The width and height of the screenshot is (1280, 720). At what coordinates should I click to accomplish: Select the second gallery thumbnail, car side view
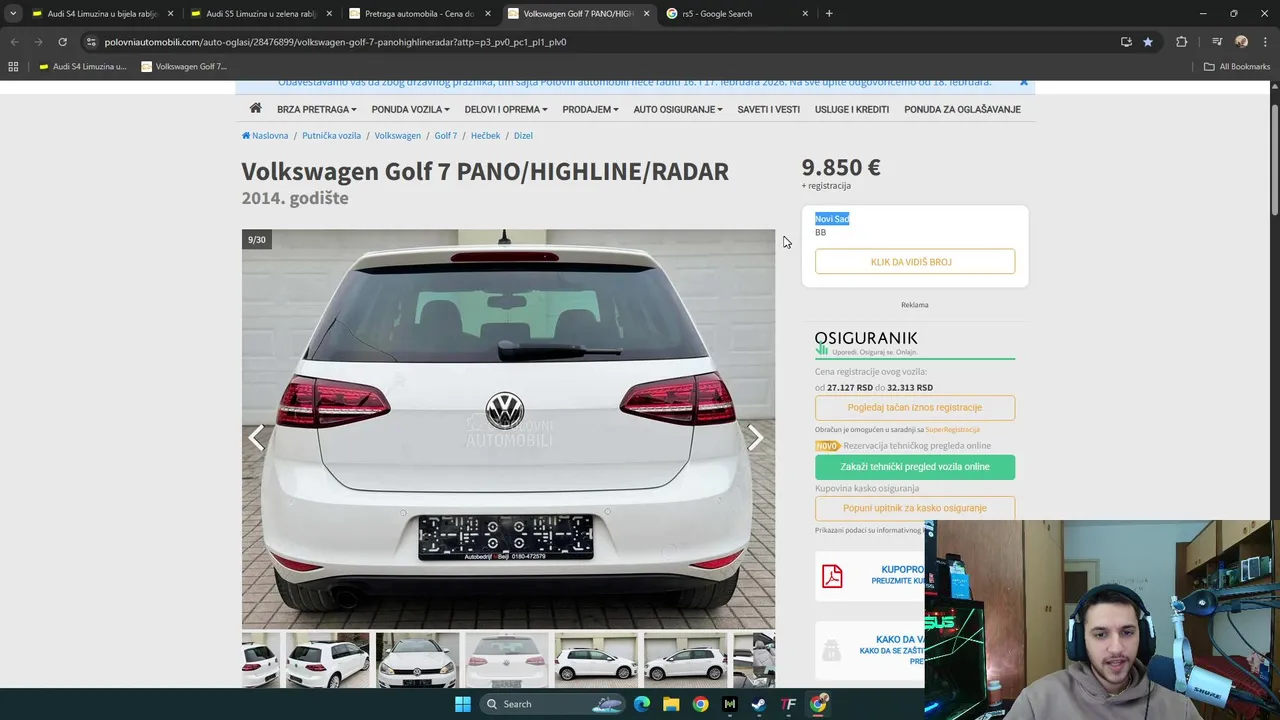[327, 660]
